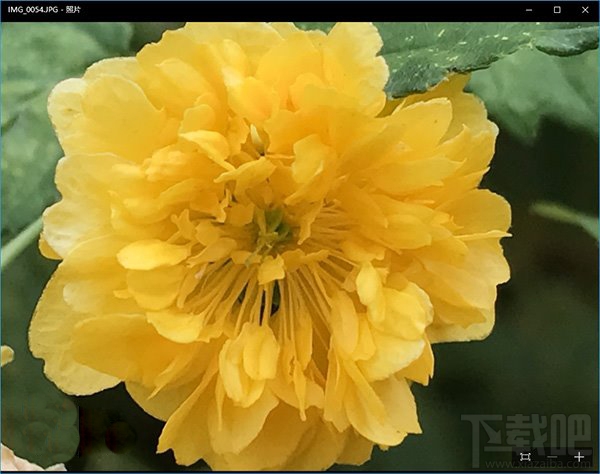The width and height of the screenshot is (600, 474).
Task: Click the blurred green stem on right edge
Action: point(565,214)
